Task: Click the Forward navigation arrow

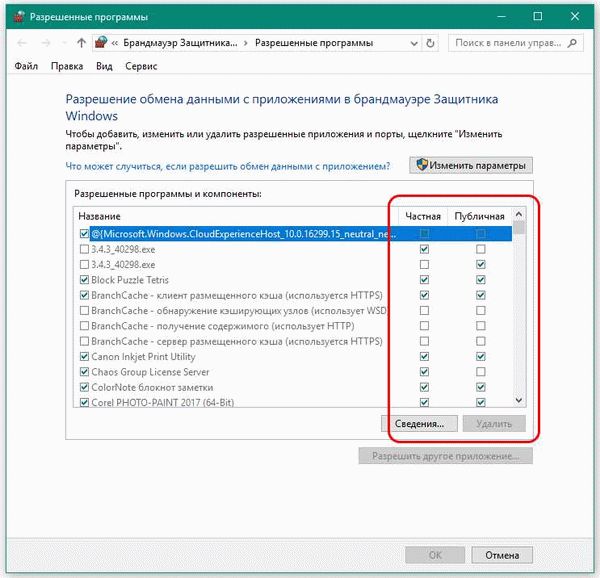Action: (45, 43)
